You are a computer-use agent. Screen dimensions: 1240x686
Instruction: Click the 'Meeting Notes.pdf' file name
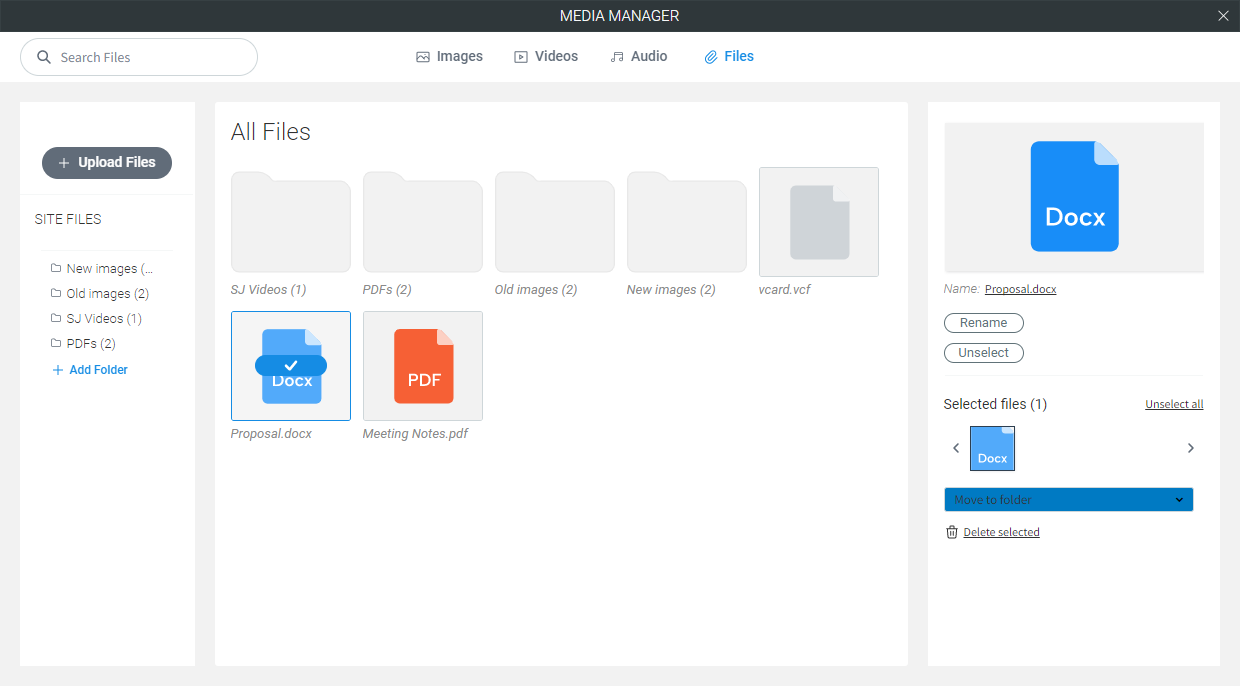pos(415,434)
